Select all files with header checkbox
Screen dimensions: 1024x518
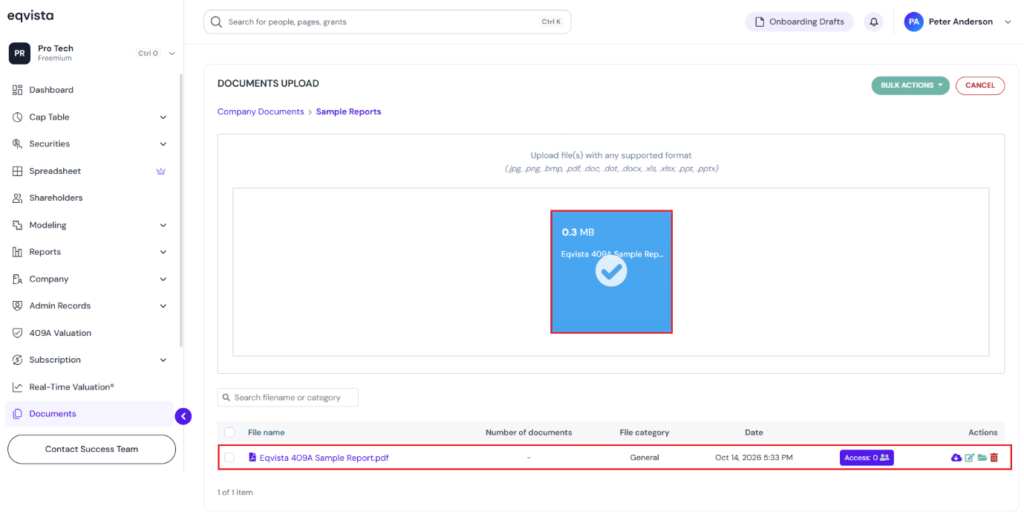[229, 432]
